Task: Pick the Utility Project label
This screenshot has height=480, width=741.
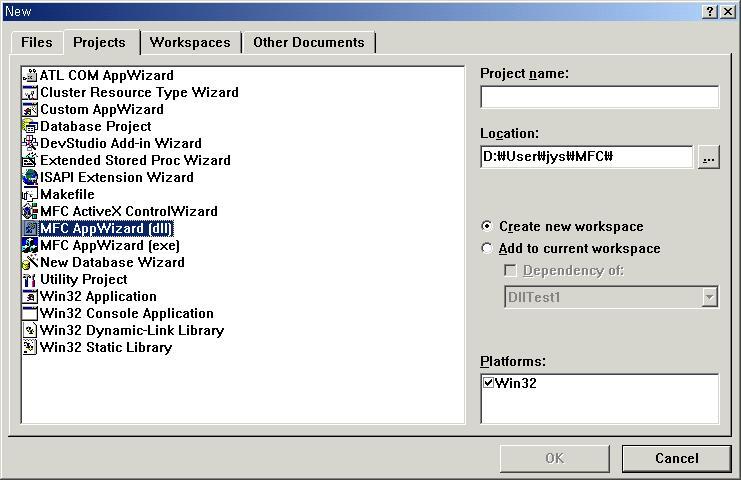Action: [x=84, y=279]
